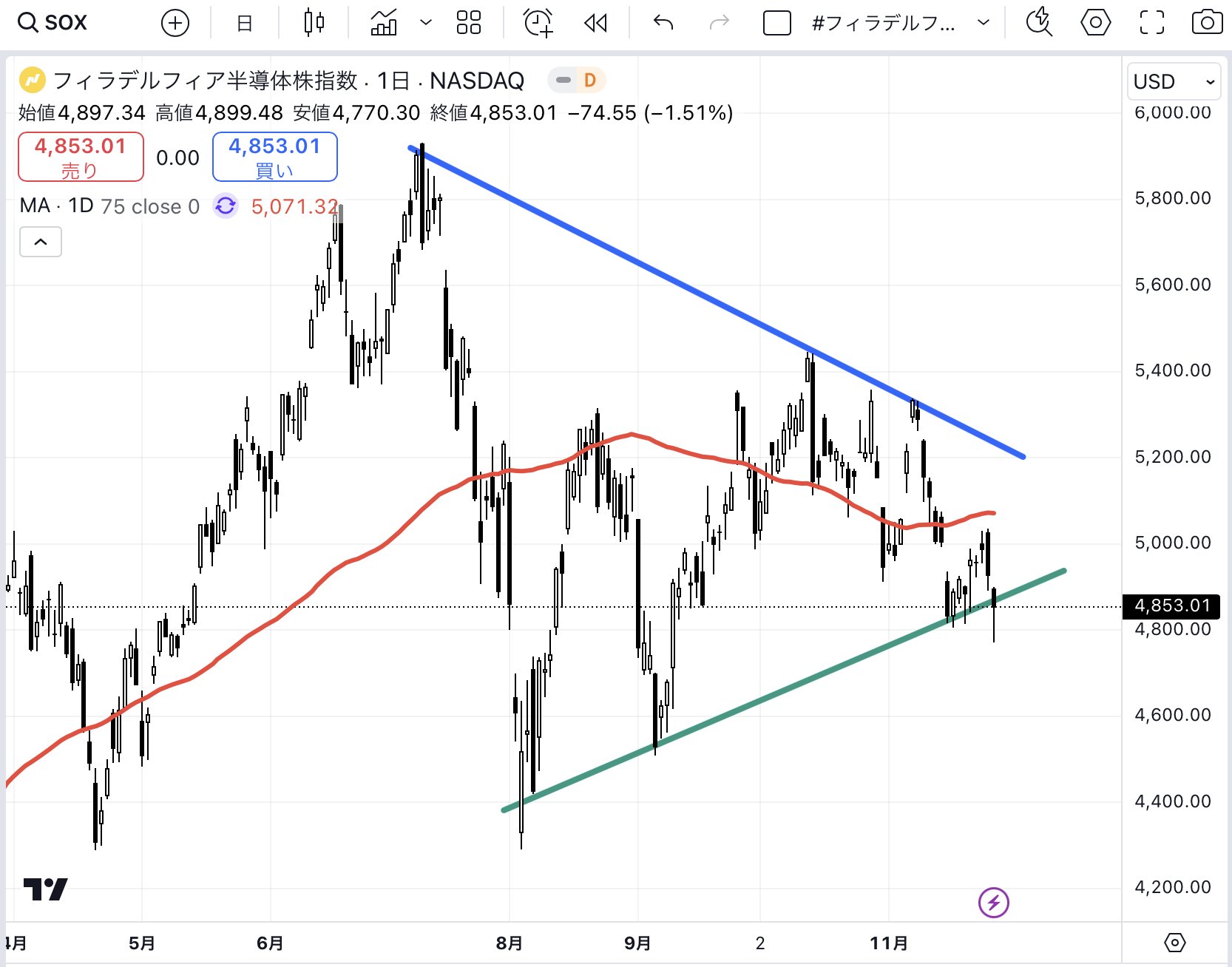Change chart type via candlestick icon

[x=314, y=23]
